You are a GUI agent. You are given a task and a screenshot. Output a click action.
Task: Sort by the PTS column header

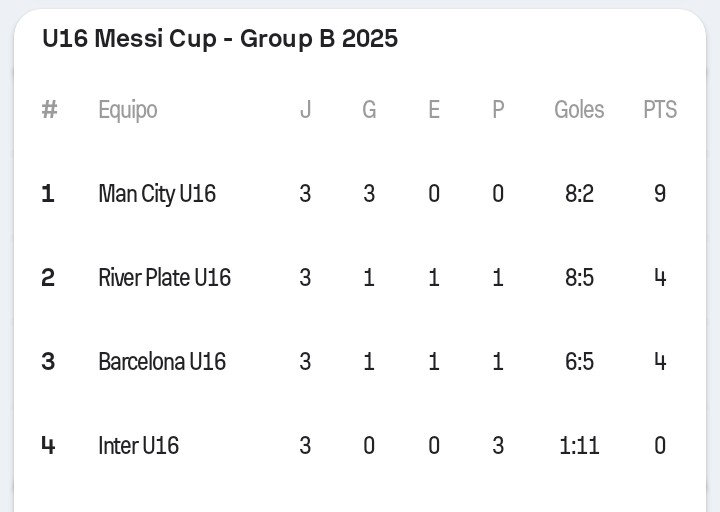click(x=660, y=109)
